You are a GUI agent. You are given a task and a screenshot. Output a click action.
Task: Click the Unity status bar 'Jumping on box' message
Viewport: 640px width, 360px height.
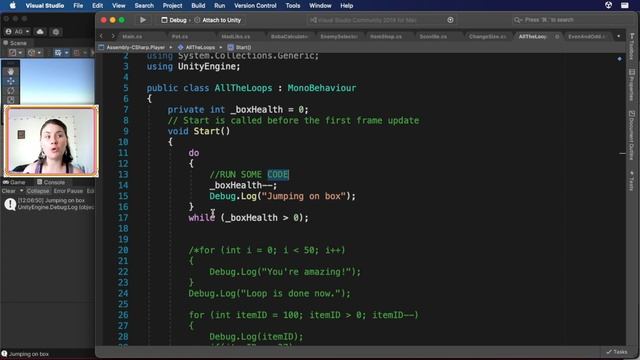pyautogui.click(x=25, y=354)
